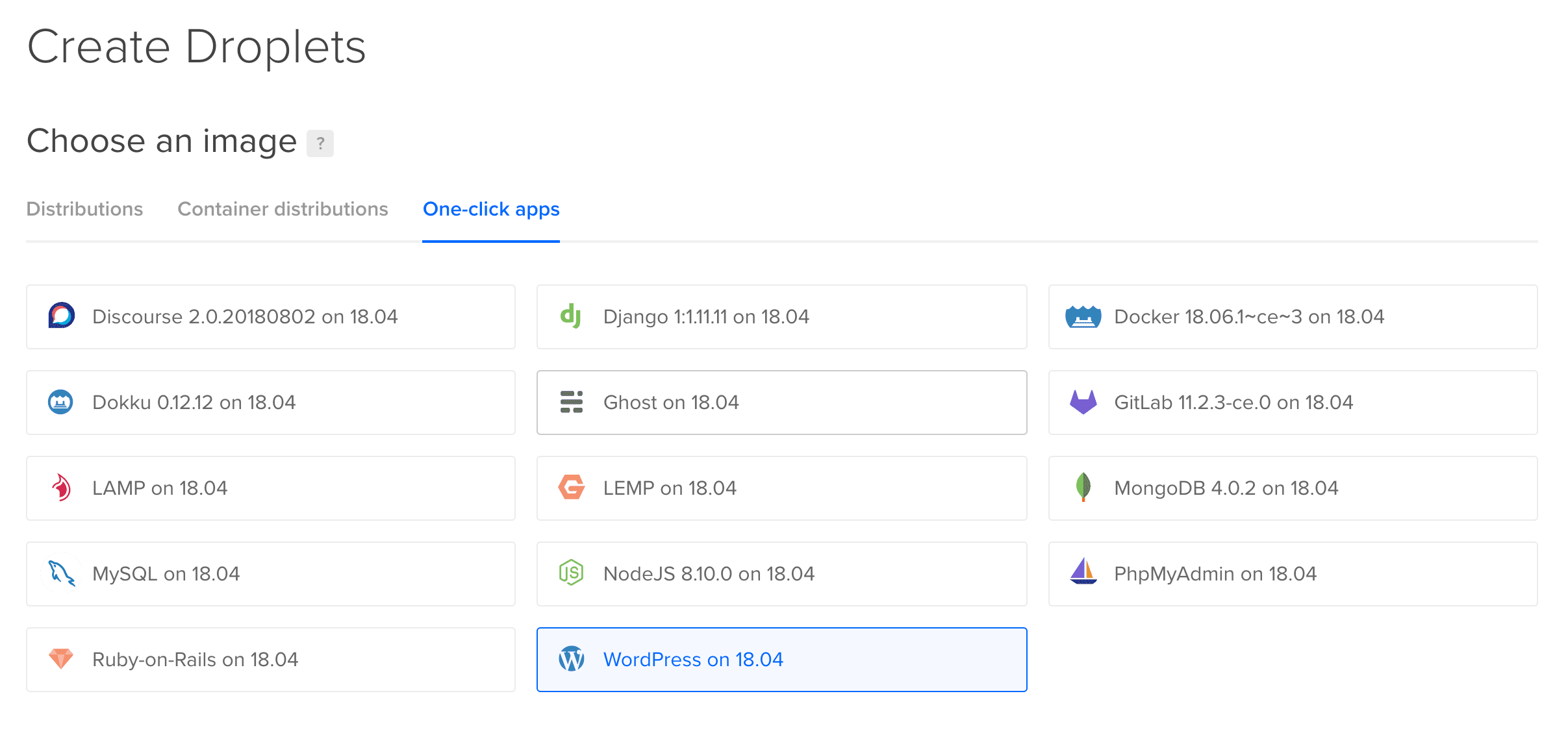The width and height of the screenshot is (1568, 735).
Task: Open the Container distributions tab
Action: tap(283, 209)
